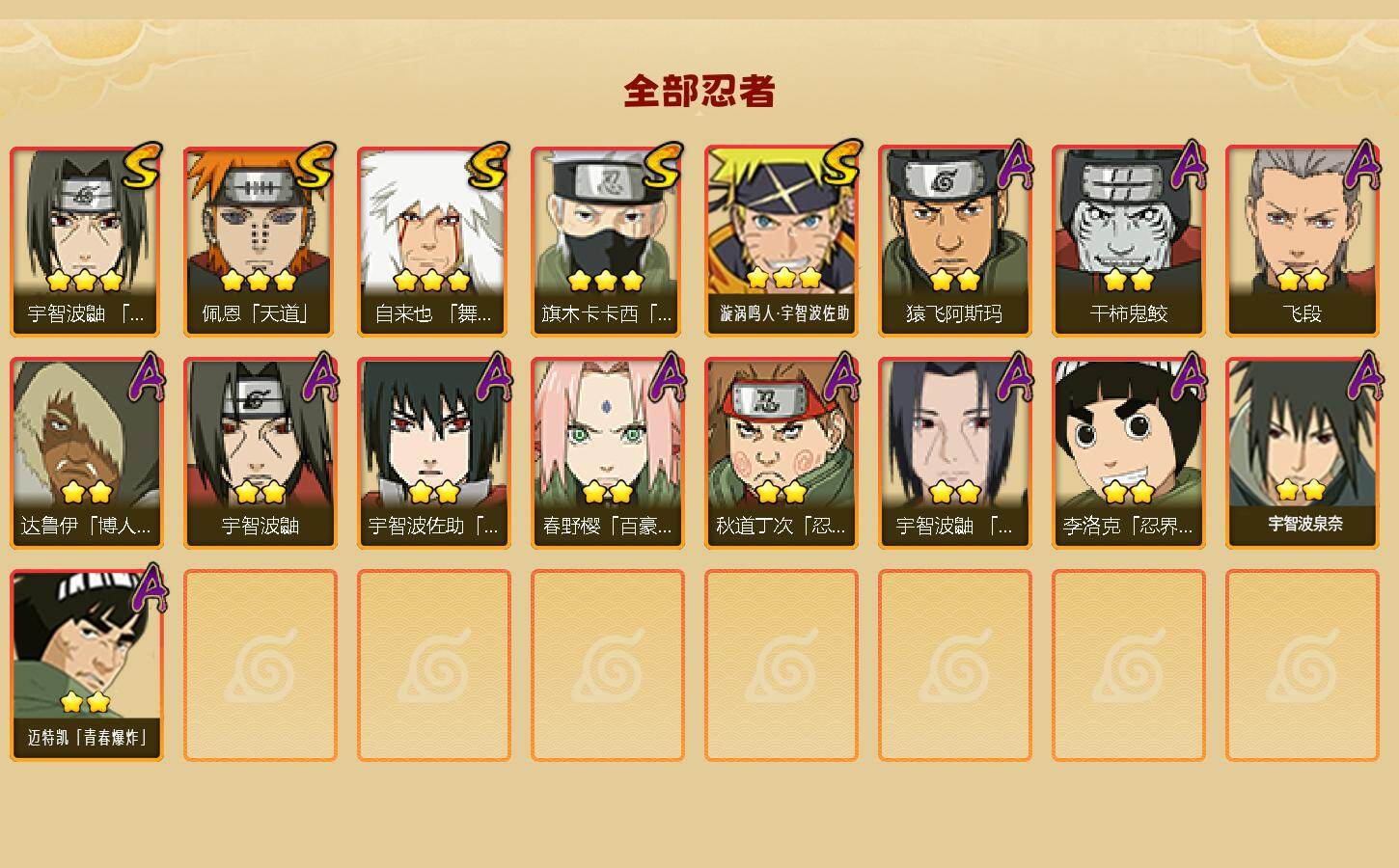Click the A rank badge on 飞段 card
Viewport: 1399px width, 868px height.
tap(1362, 165)
